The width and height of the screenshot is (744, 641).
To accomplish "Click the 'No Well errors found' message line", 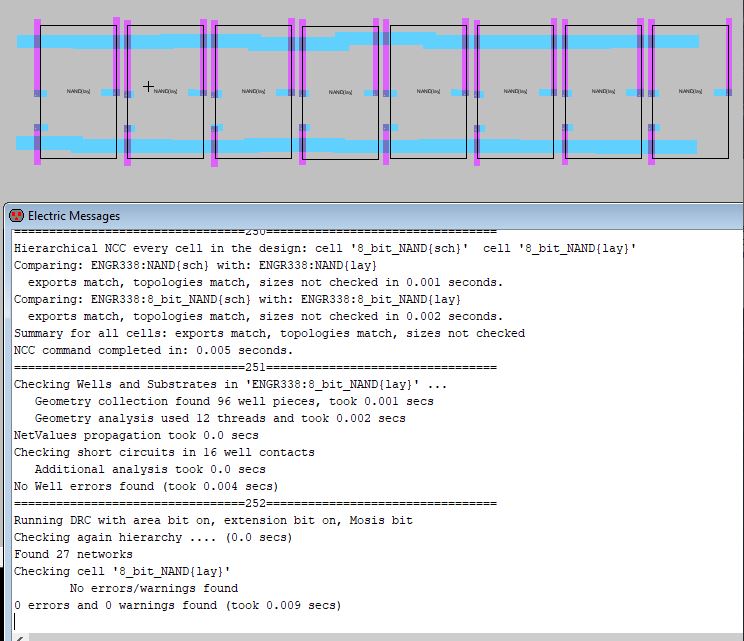I will pos(146,486).
